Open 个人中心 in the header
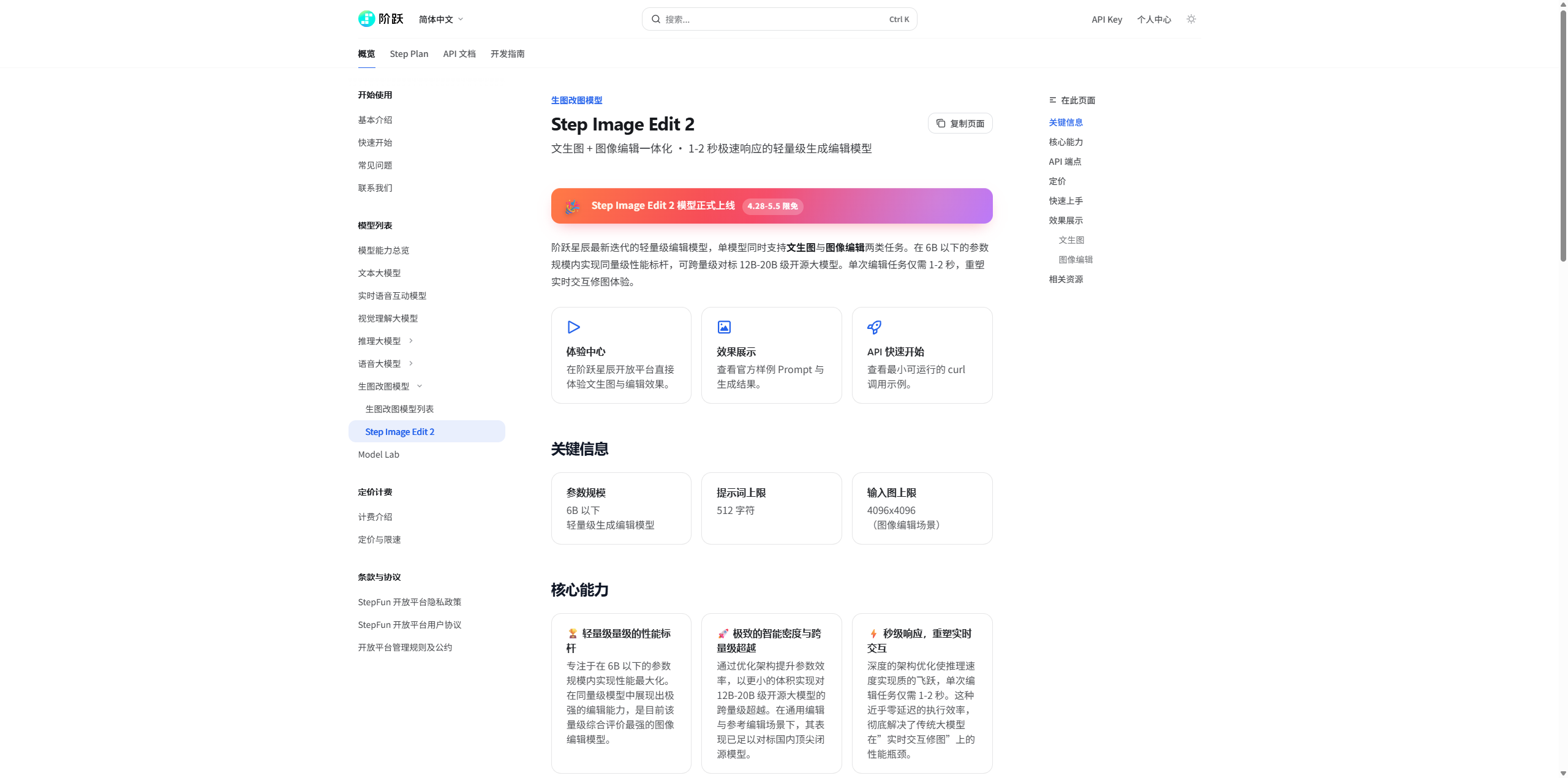This screenshot has width=1568, height=778. [1154, 19]
